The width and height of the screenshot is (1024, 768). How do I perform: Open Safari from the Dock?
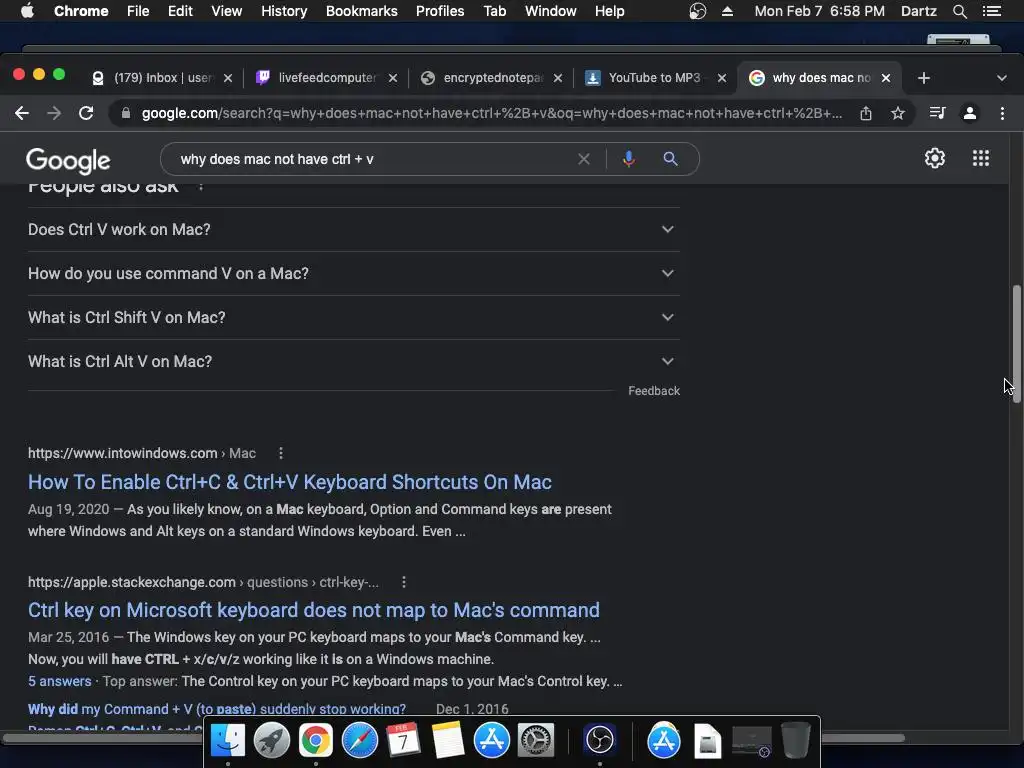click(360, 741)
